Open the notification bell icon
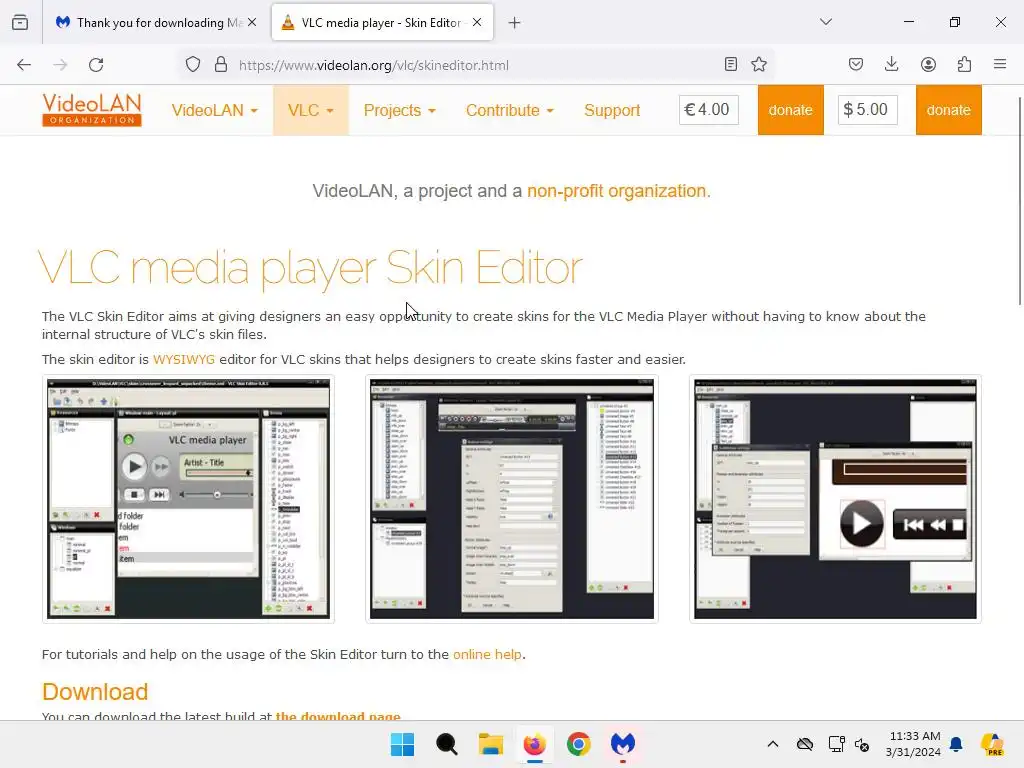 (956, 744)
